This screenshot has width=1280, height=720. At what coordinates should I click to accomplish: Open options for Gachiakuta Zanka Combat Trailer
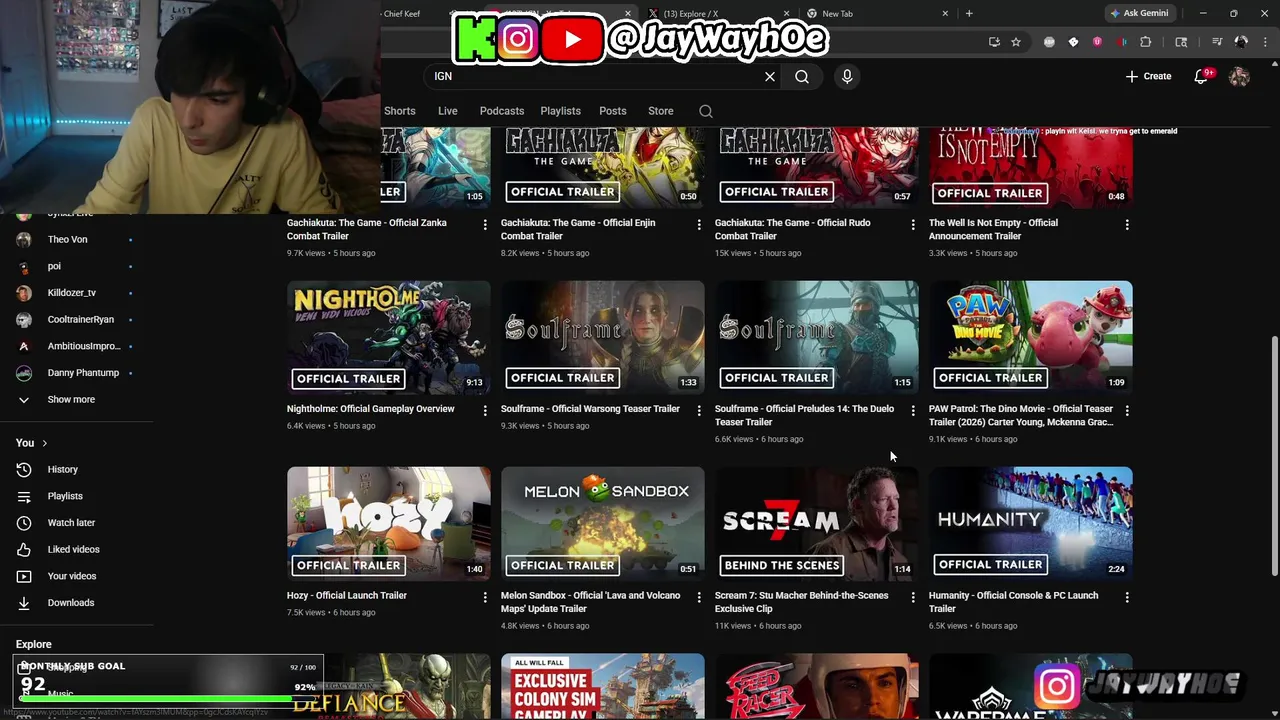[x=485, y=225]
